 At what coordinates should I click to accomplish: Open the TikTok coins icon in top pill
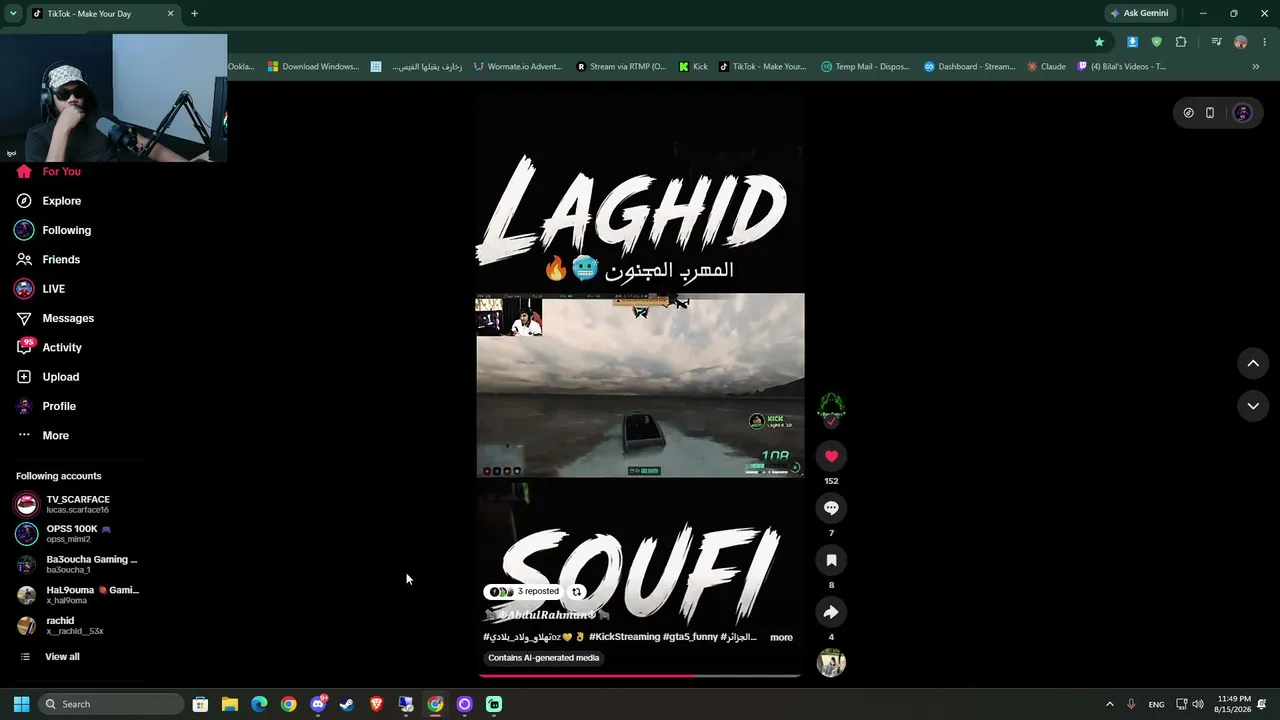pyautogui.click(x=1188, y=113)
